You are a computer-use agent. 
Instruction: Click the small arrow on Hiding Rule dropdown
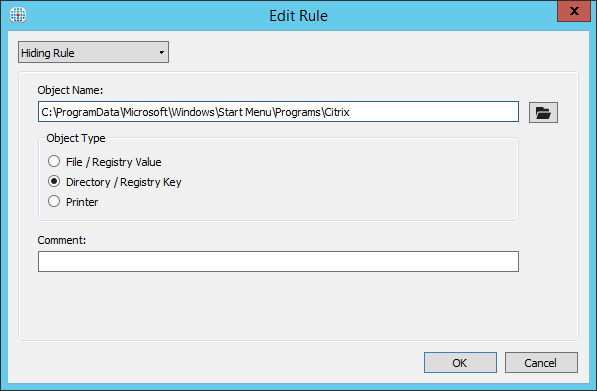[x=161, y=52]
